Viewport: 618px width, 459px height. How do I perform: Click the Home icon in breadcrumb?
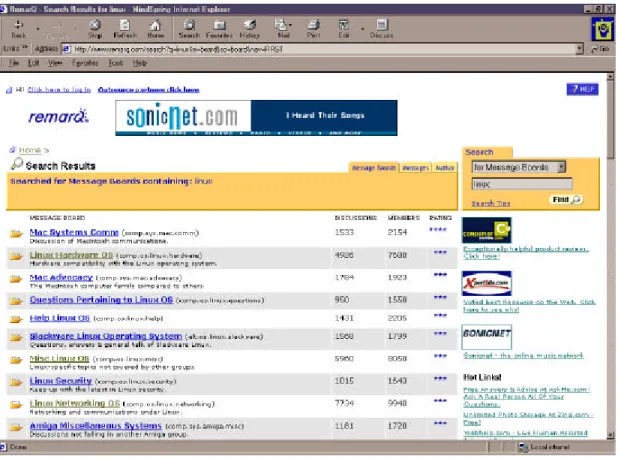(13, 150)
